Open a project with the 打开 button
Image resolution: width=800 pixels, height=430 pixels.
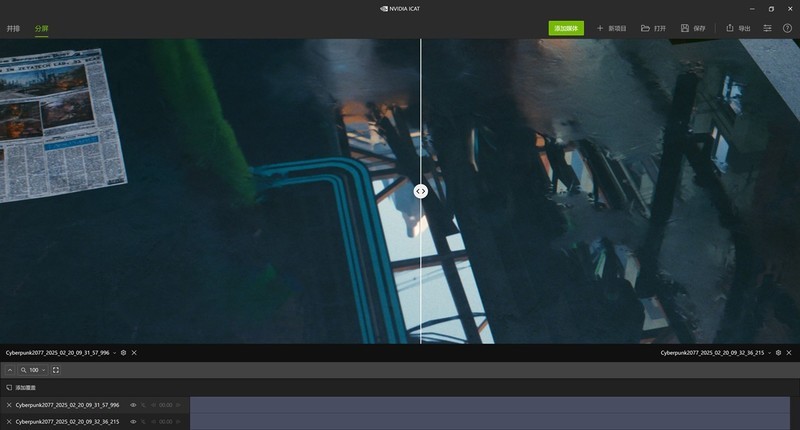654,28
